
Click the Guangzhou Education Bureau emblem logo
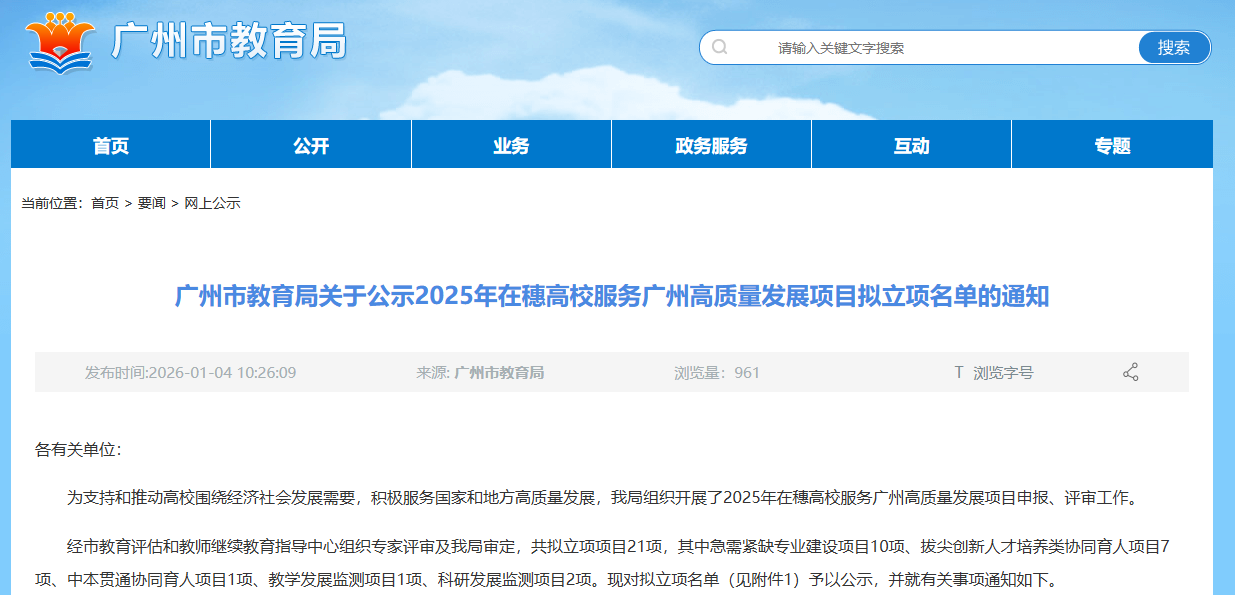point(60,41)
